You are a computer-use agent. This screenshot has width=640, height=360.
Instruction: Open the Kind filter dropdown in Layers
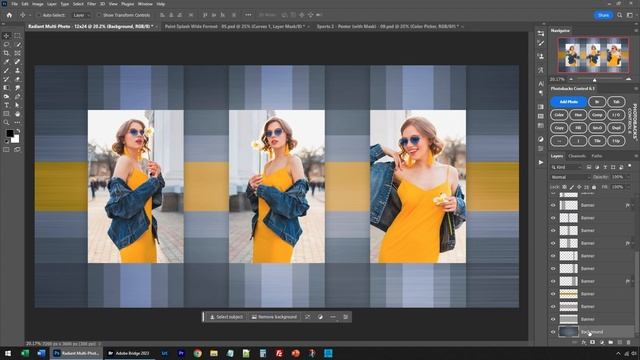tap(567, 167)
